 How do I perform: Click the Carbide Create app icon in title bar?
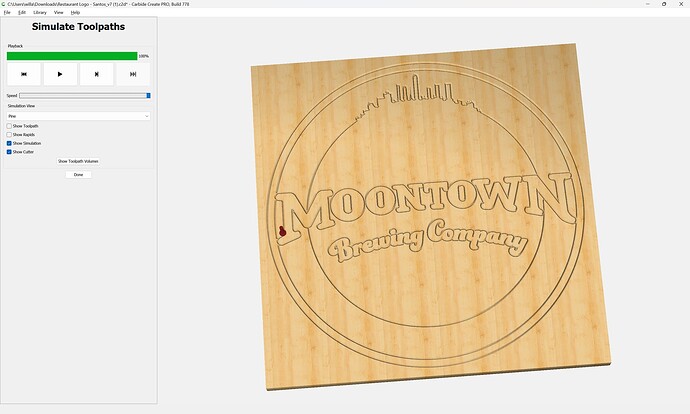tap(4, 4)
